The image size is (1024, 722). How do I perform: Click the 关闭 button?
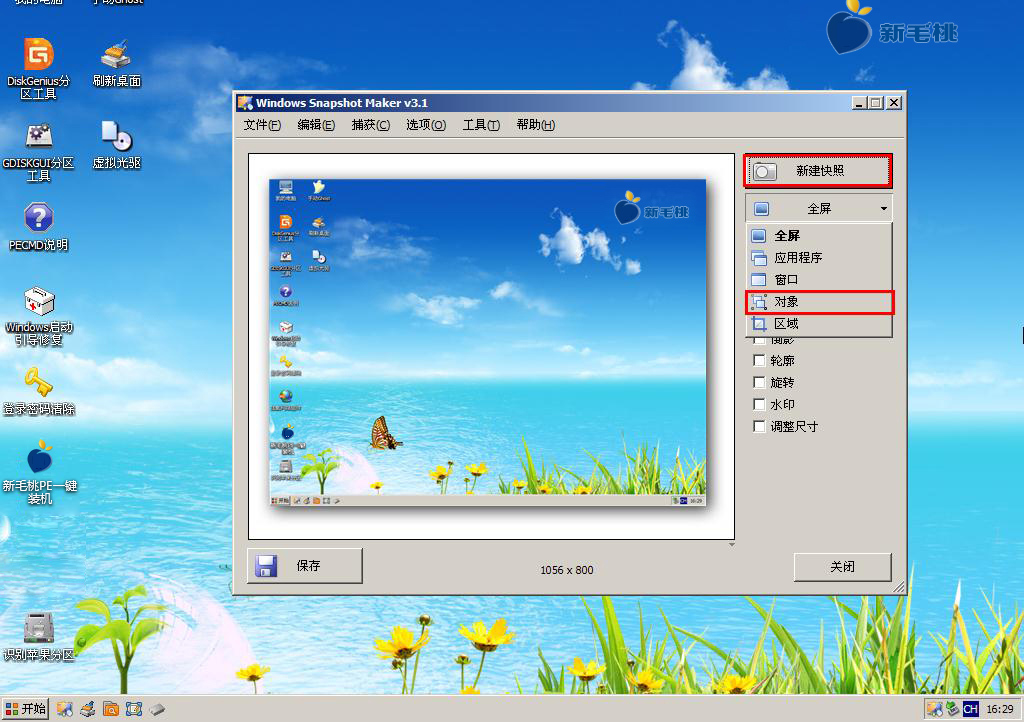pyautogui.click(x=842, y=567)
